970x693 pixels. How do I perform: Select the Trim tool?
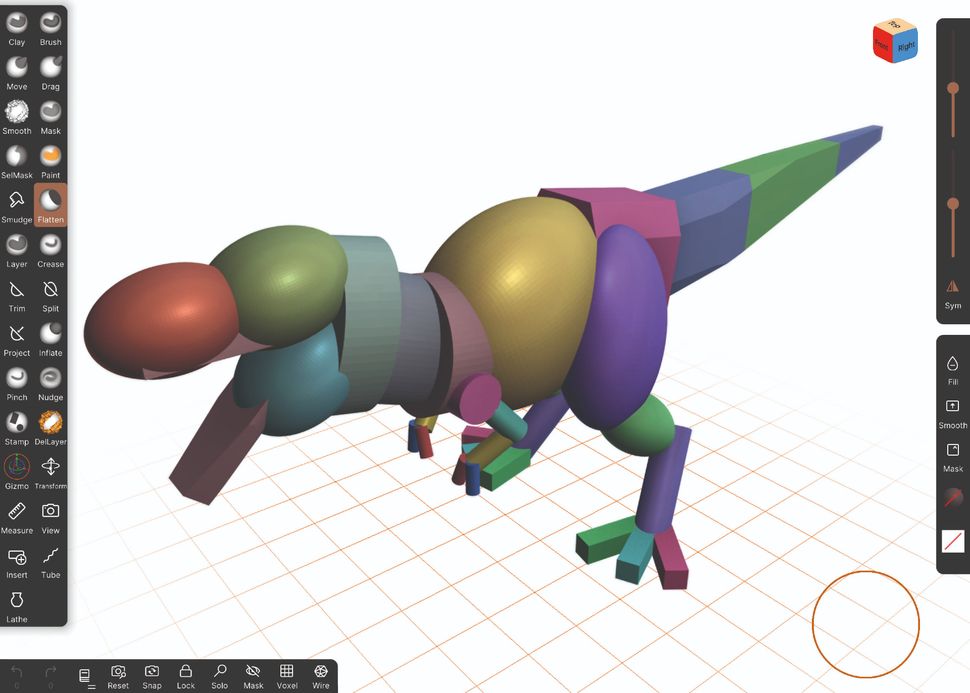click(16, 290)
